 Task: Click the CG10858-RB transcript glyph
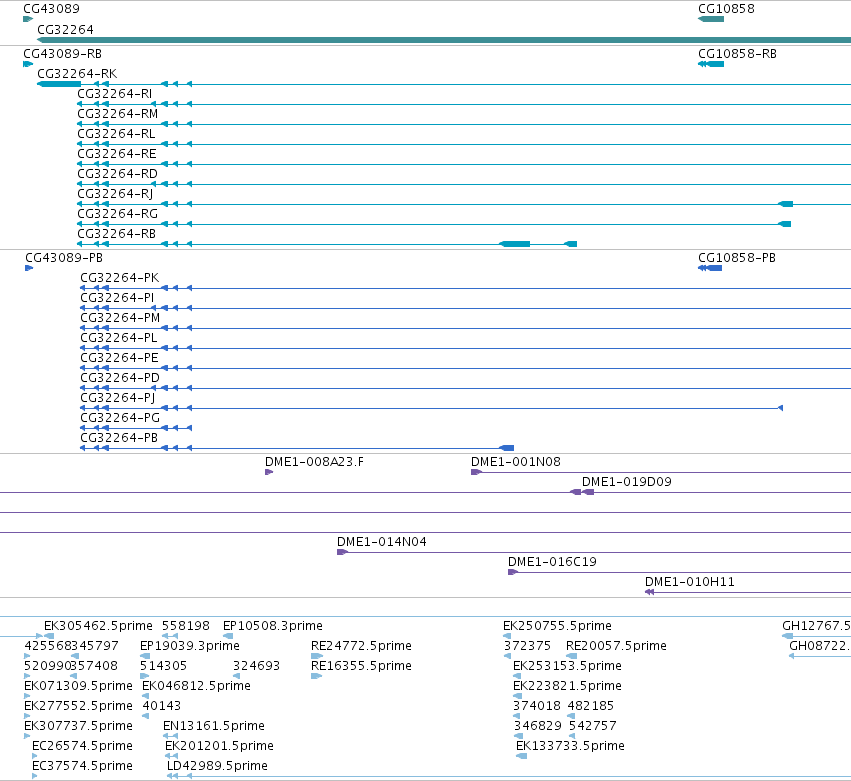(711, 64)
